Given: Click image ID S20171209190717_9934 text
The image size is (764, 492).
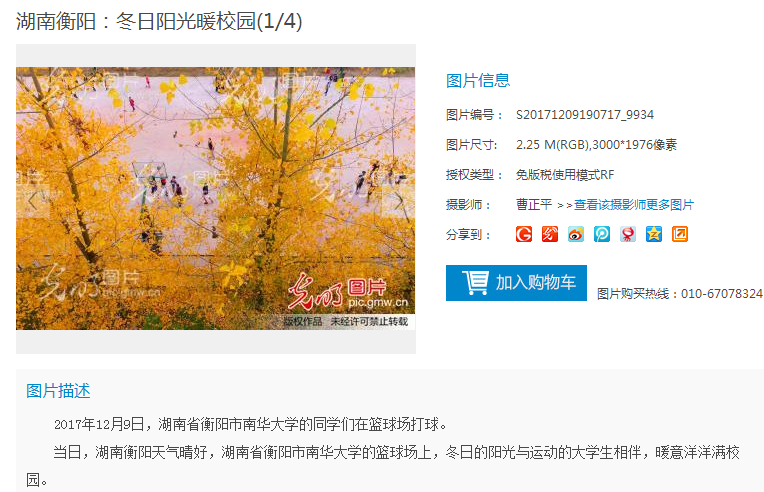Looking at the screenshot, I should tap(585, 115).
